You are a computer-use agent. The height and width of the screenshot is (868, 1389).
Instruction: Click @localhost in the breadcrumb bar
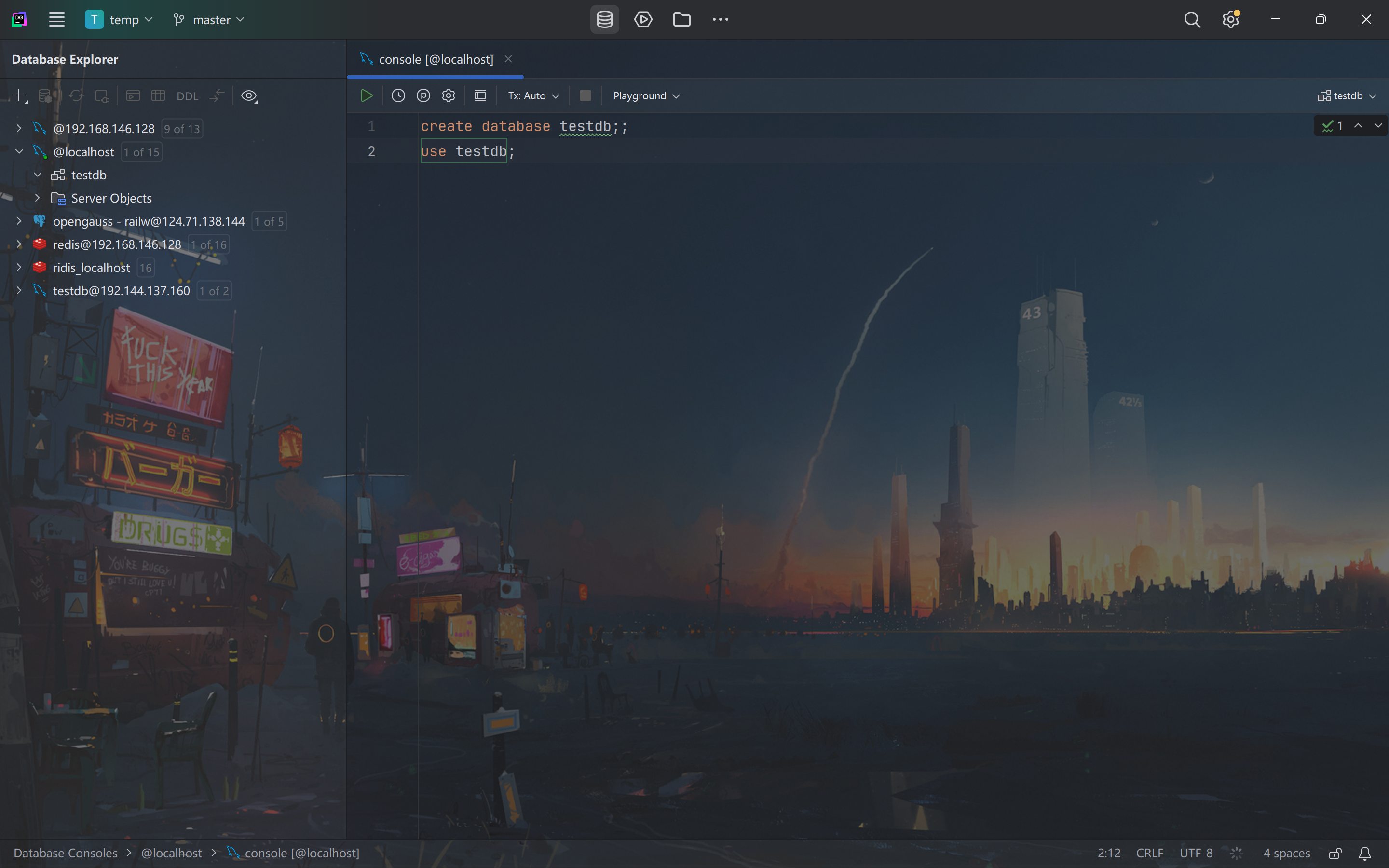[x=171, y=853]
